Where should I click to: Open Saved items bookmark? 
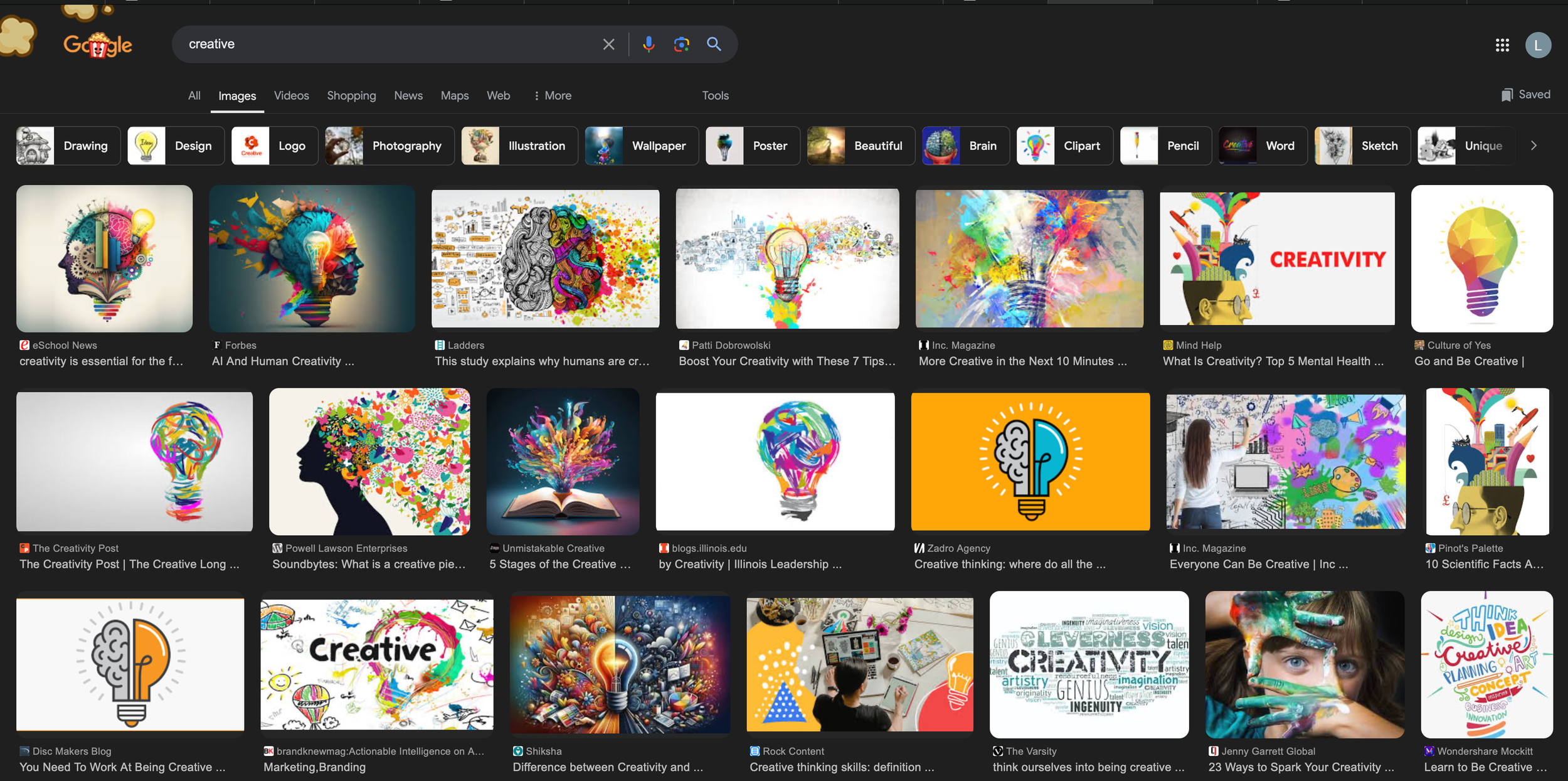point(1525,95)
